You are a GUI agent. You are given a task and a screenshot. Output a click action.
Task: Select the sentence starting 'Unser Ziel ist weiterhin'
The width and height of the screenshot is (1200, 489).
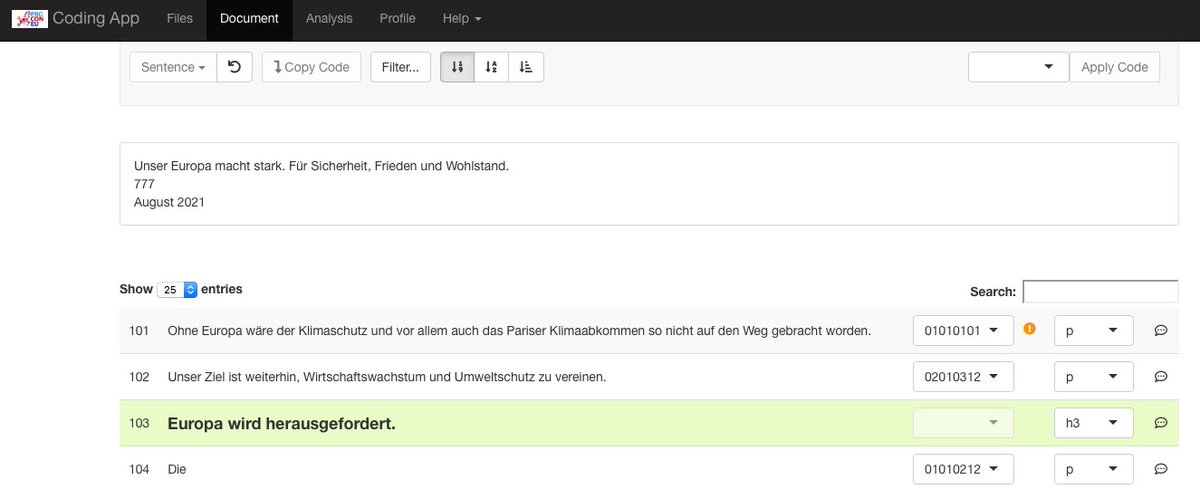click(387, 377)
